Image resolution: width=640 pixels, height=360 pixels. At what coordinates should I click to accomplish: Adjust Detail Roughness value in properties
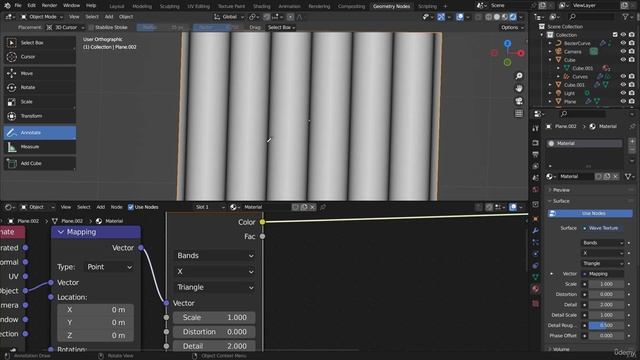pyautogui.click(x=606, y=326)
